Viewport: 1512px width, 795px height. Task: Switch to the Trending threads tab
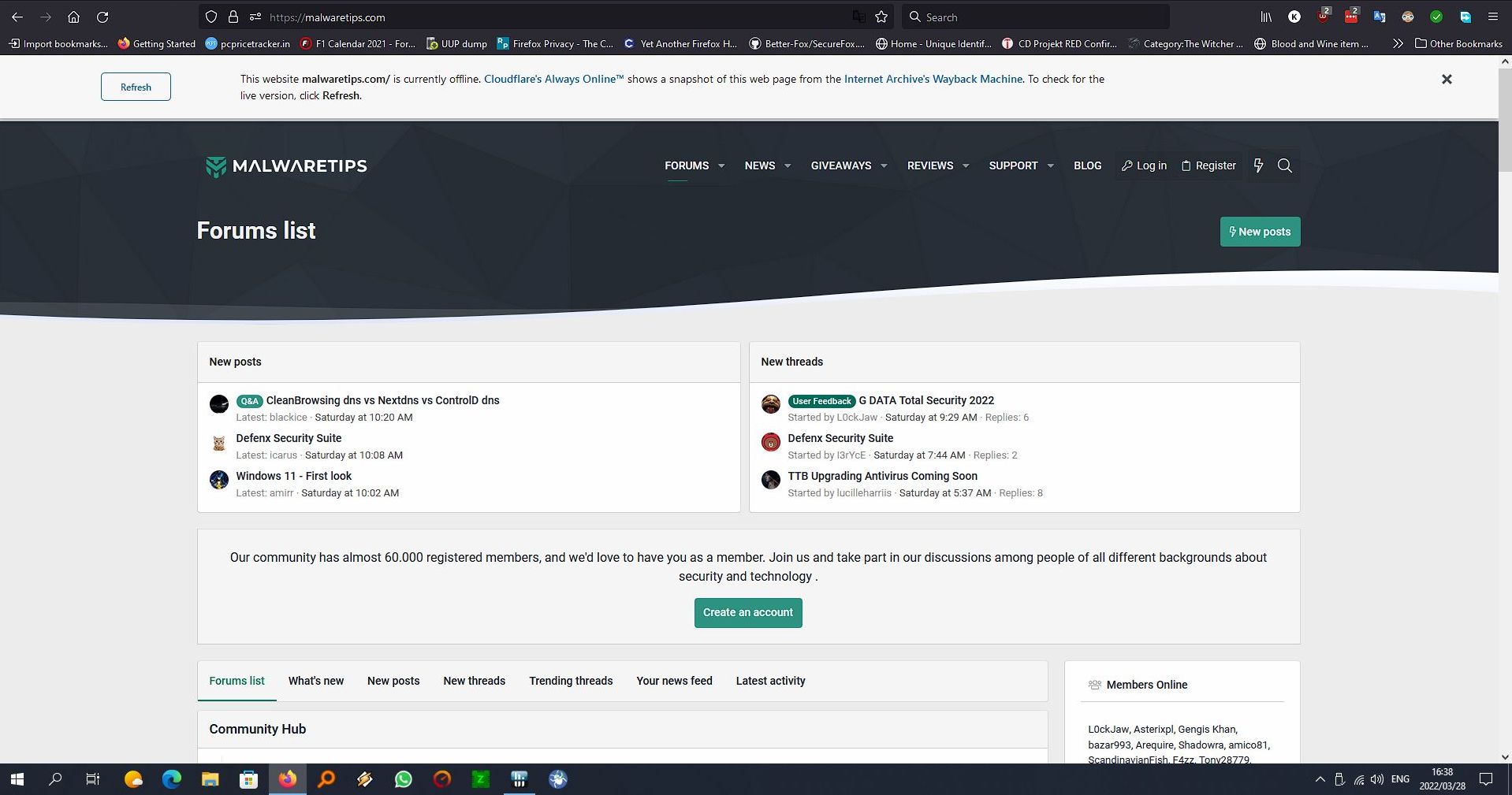[571, 681]
